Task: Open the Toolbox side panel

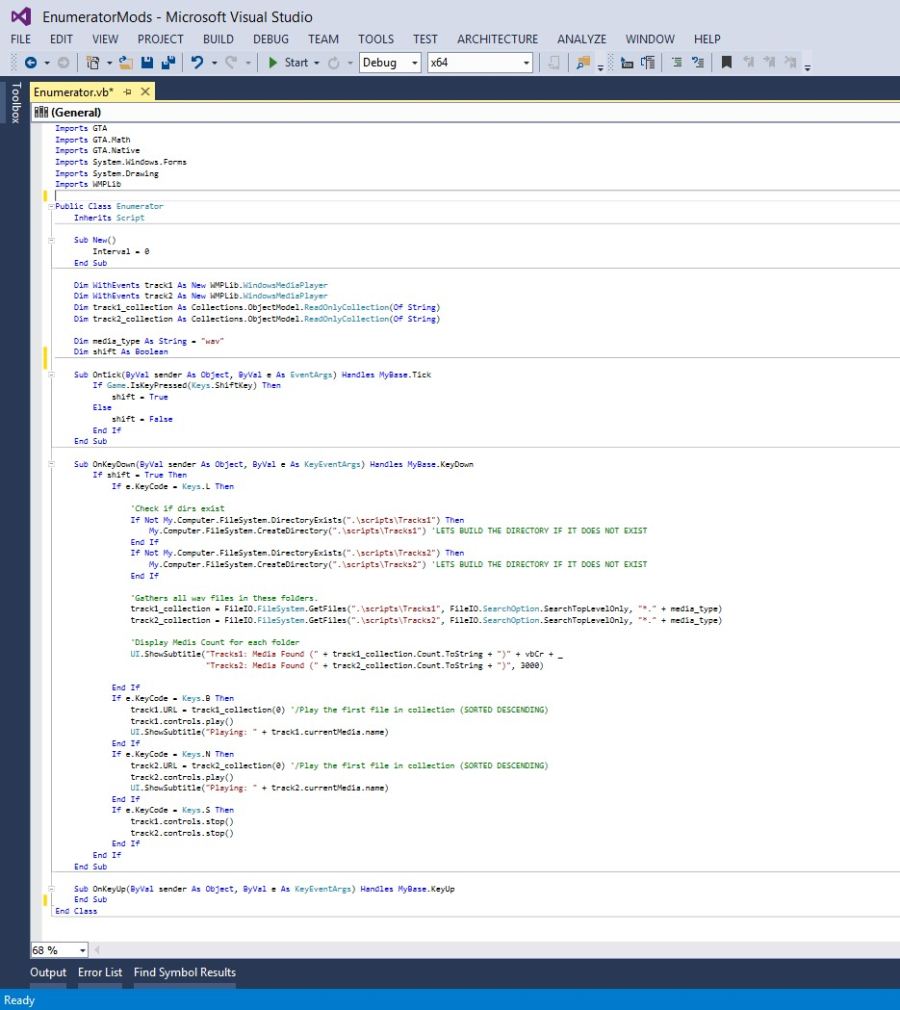Action: click(x=15, y=102)
